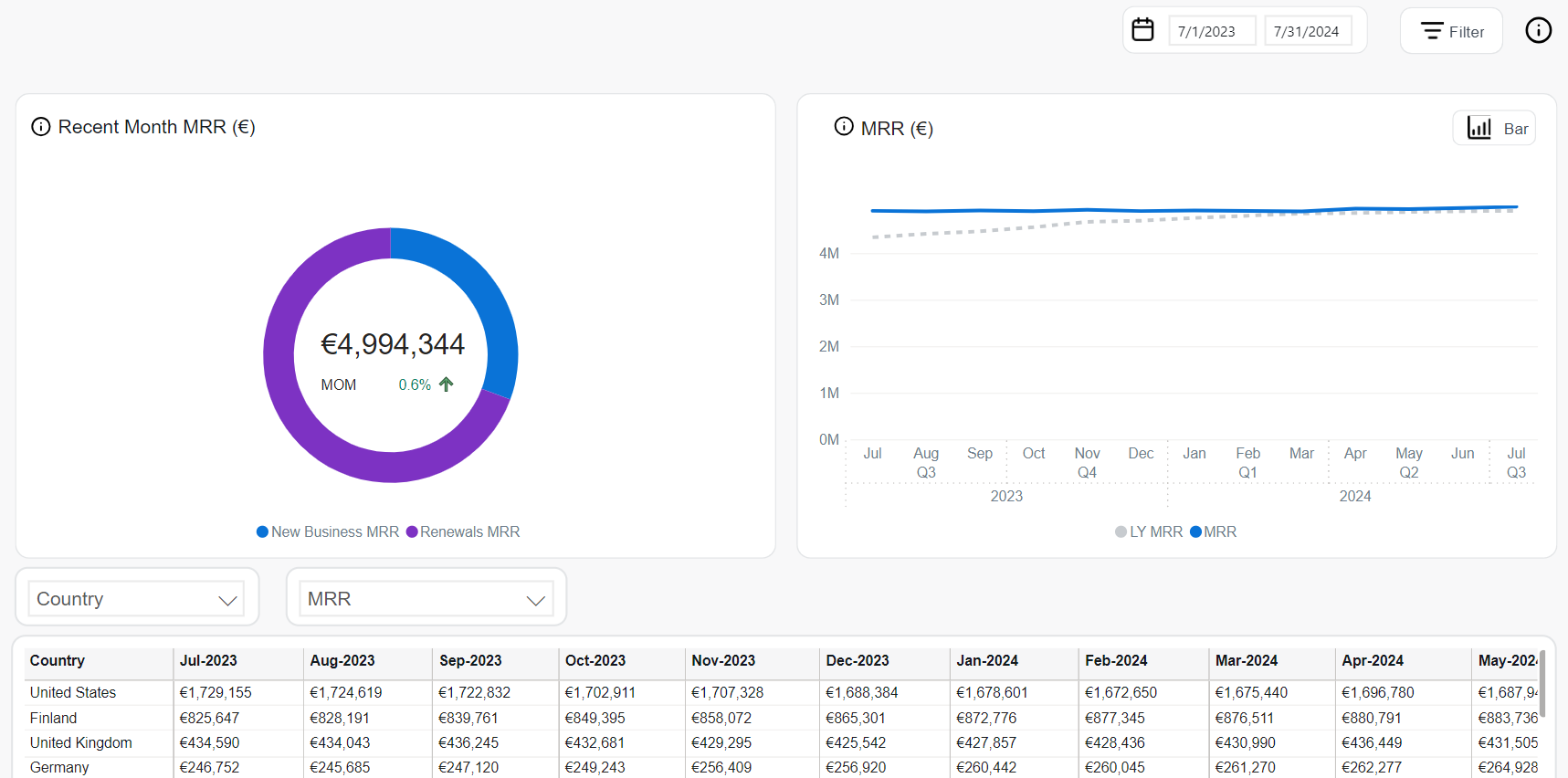1568x778 pixels.
Task: Select the United States row label
Action: click(x=73, y=692)
